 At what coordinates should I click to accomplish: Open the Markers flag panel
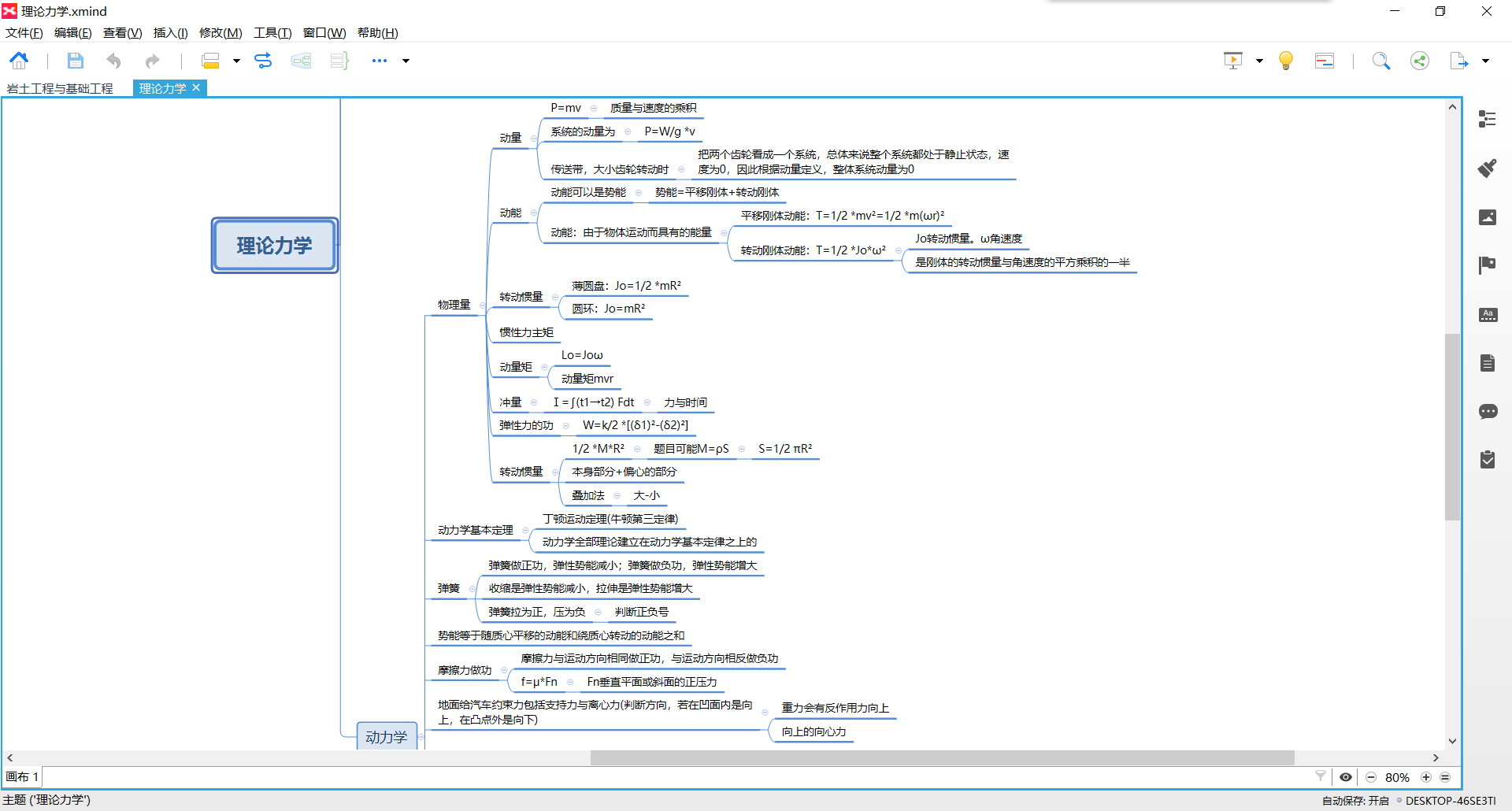coord(1487,265)
